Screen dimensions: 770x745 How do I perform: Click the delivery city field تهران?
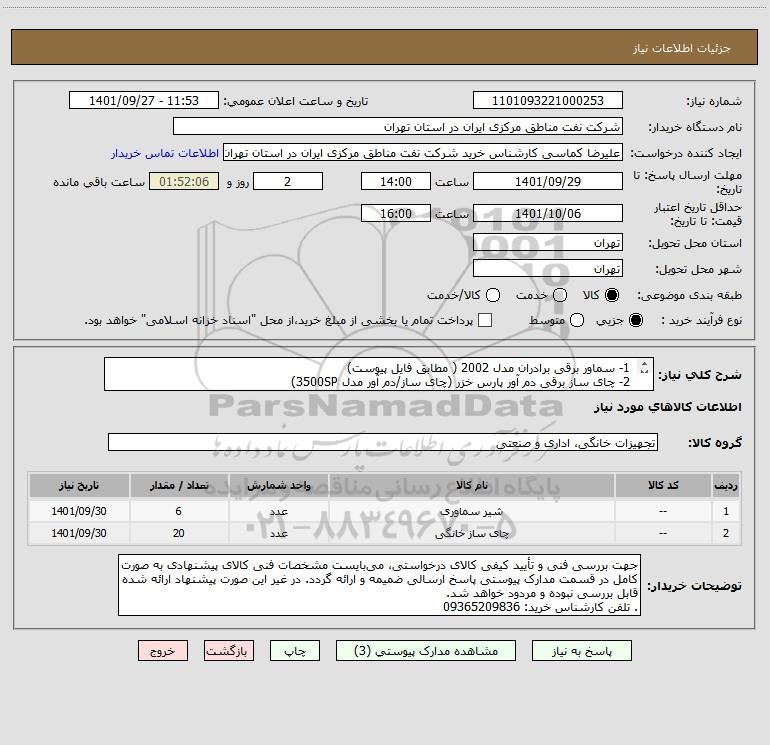click(548, 269)
